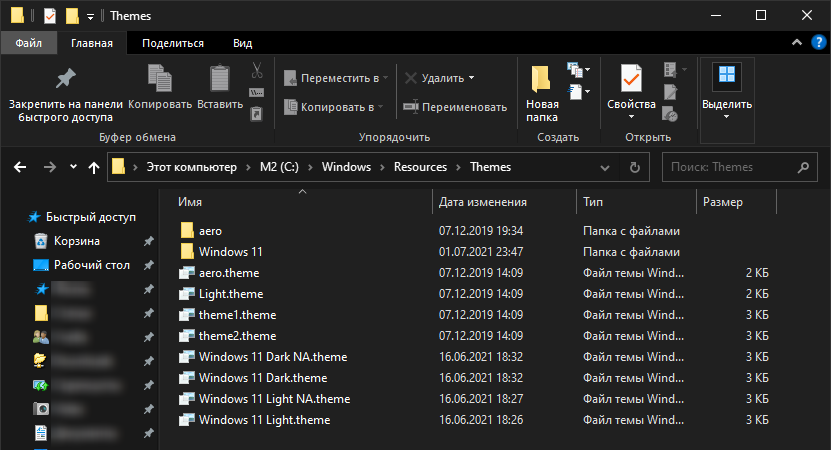The width and height of the screenshot is (831, 450).
Task: Click This PC in address bar
Action: (191, 167)
